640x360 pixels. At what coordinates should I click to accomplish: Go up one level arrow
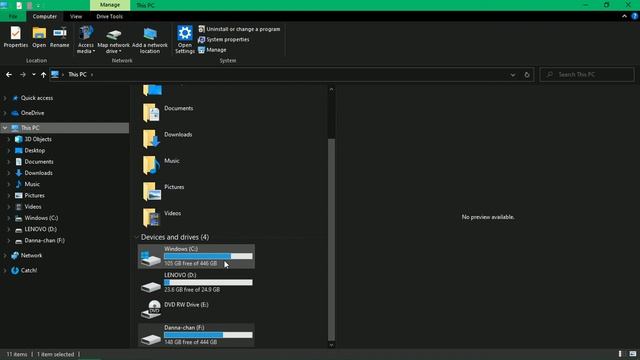[x=43, y=75]
